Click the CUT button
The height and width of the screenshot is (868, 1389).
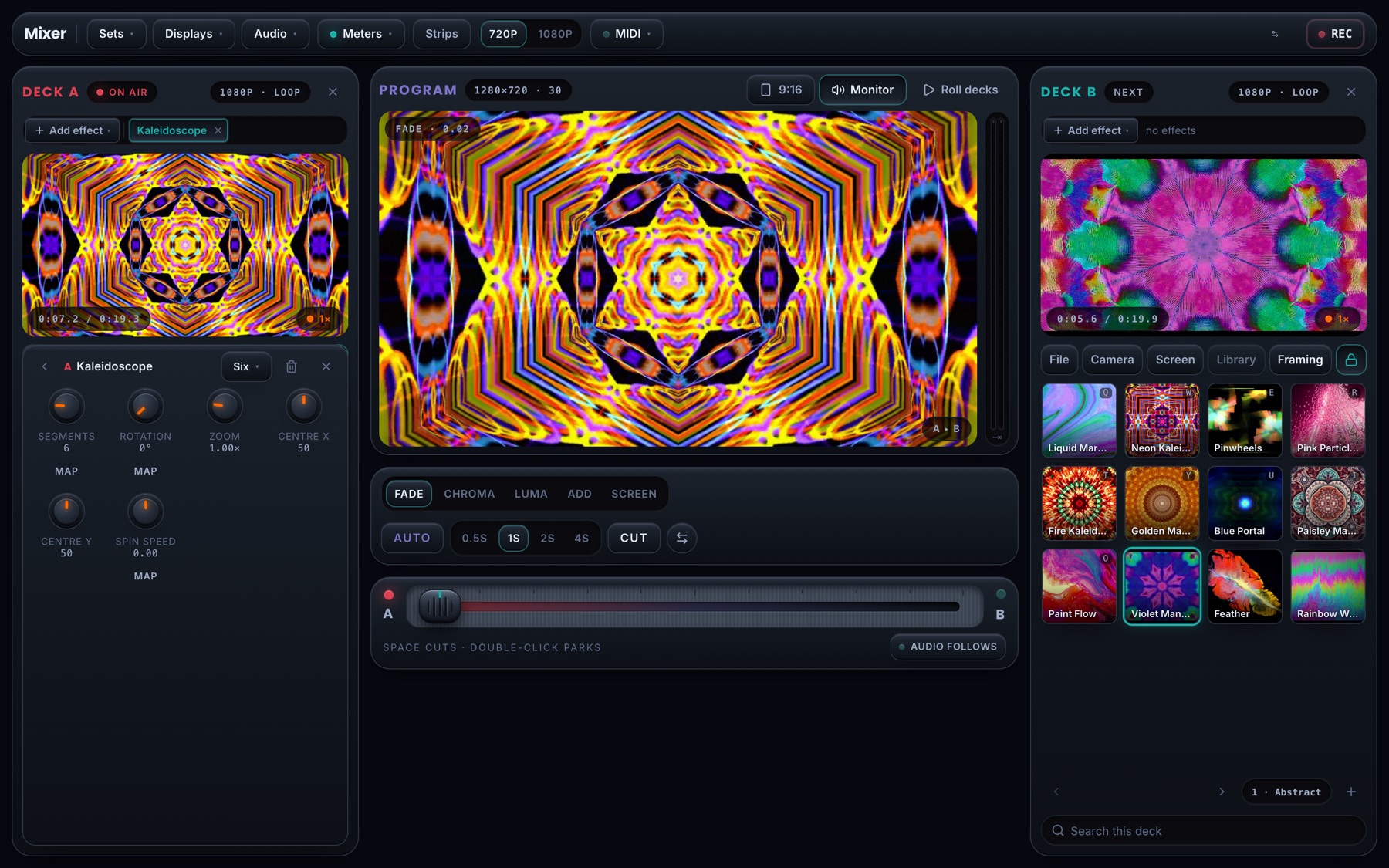[634, 538]
